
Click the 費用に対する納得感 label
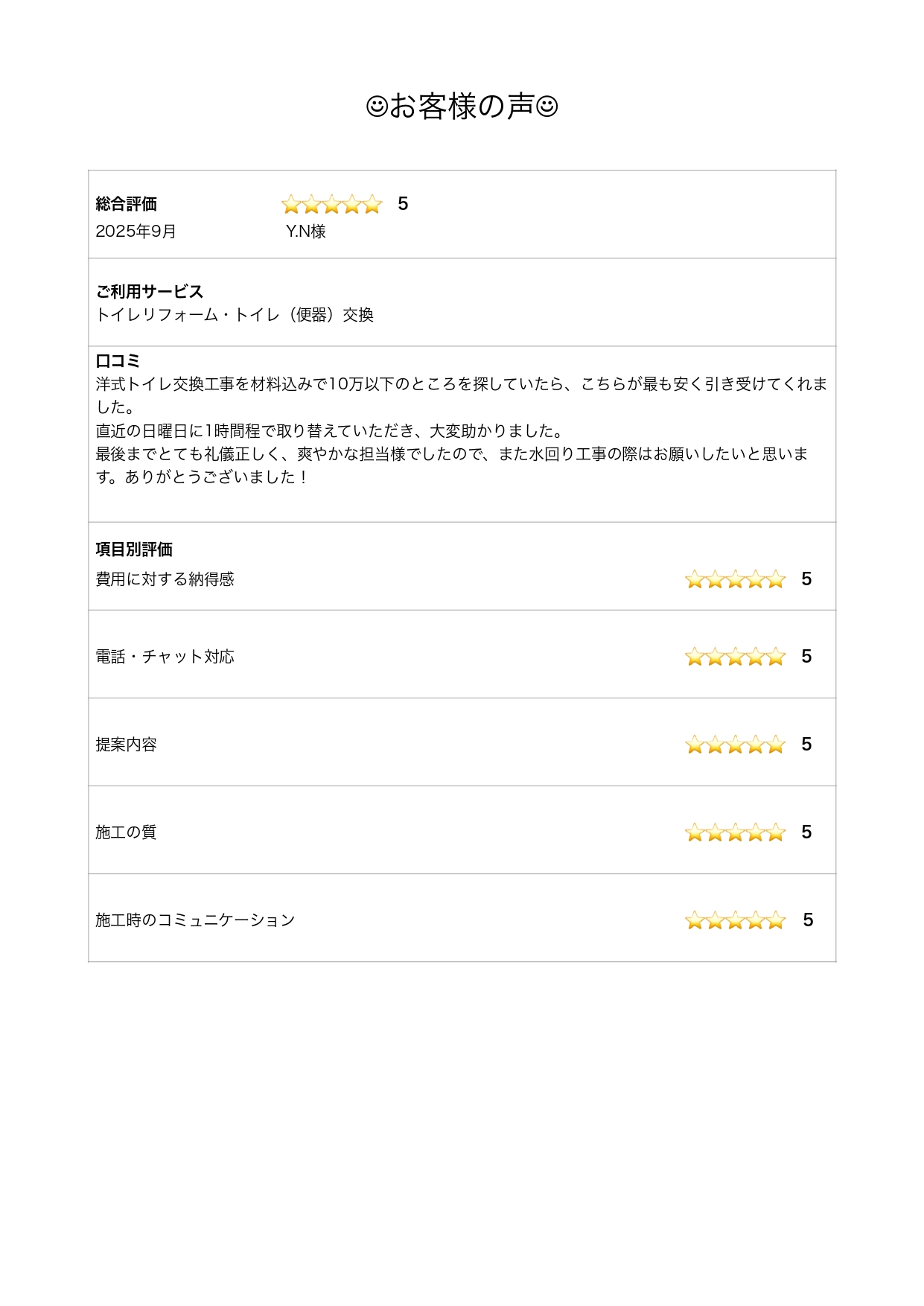(x=165, y=579)
